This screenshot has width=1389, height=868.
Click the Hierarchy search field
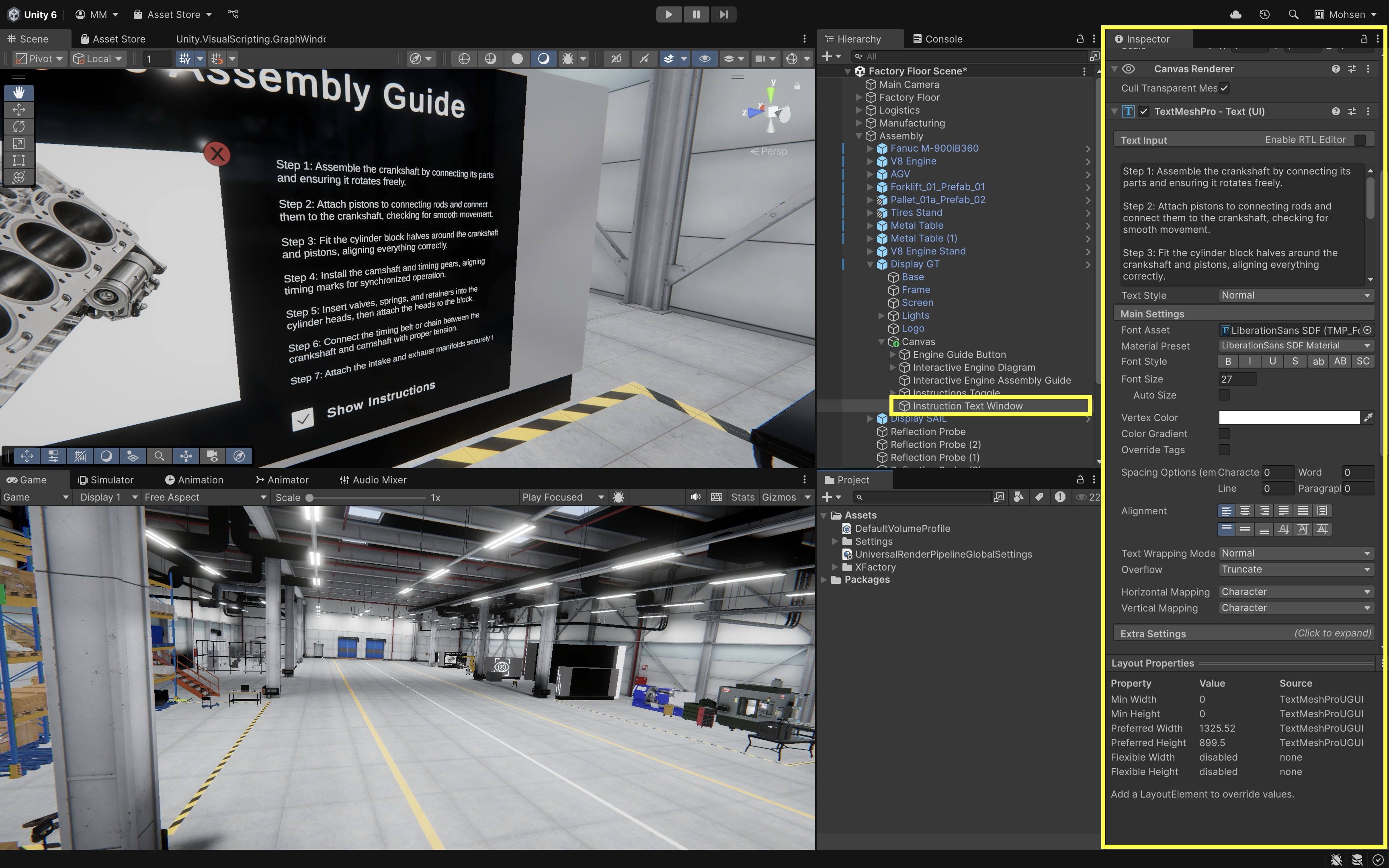(x=969, y=56)
